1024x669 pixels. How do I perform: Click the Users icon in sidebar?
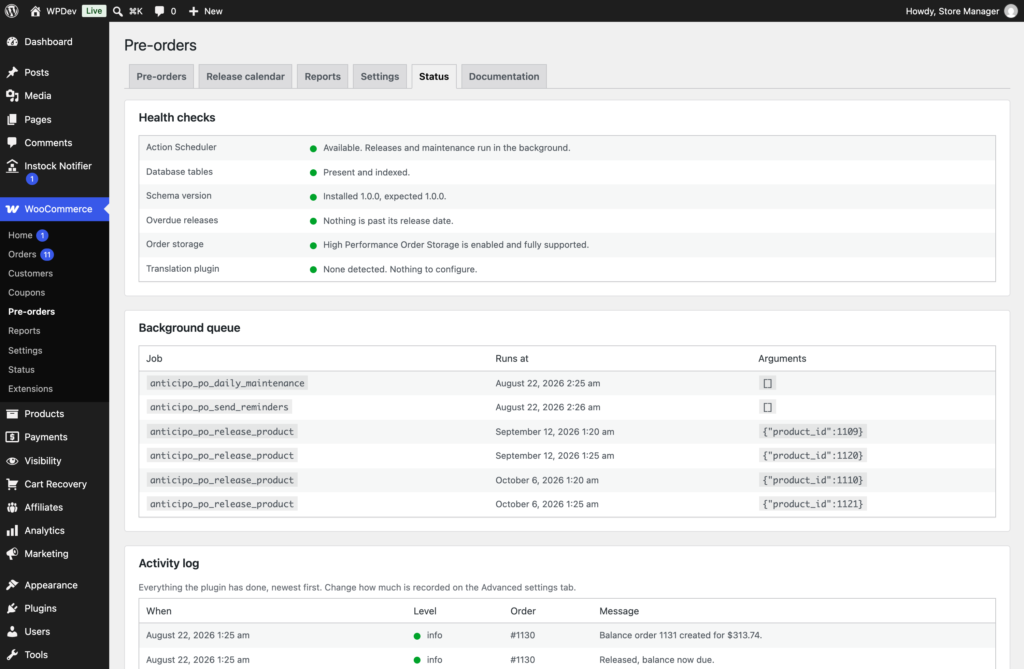click(12, 632)
